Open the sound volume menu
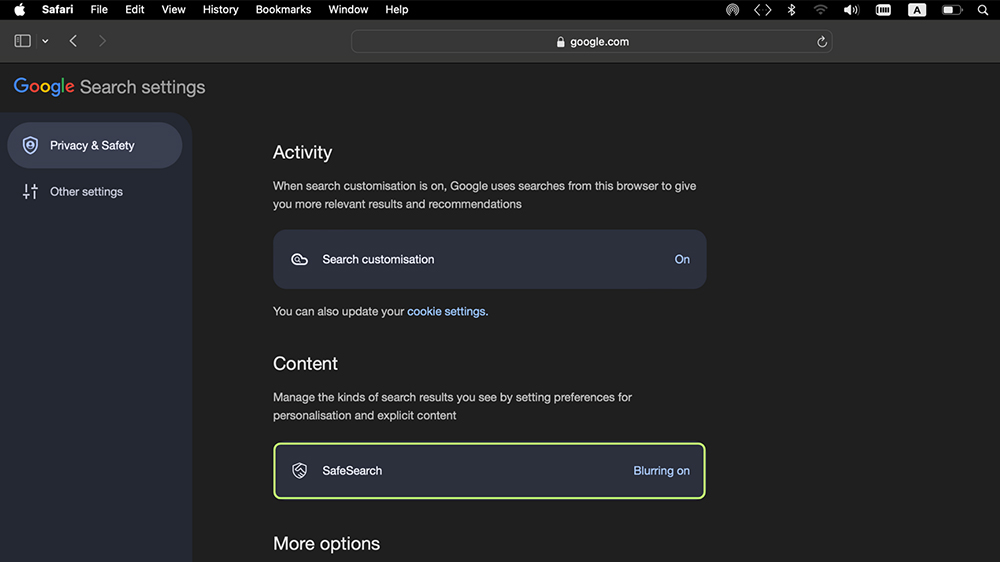The width and height of the screenshot is (1000, 562). pos(851,10)
